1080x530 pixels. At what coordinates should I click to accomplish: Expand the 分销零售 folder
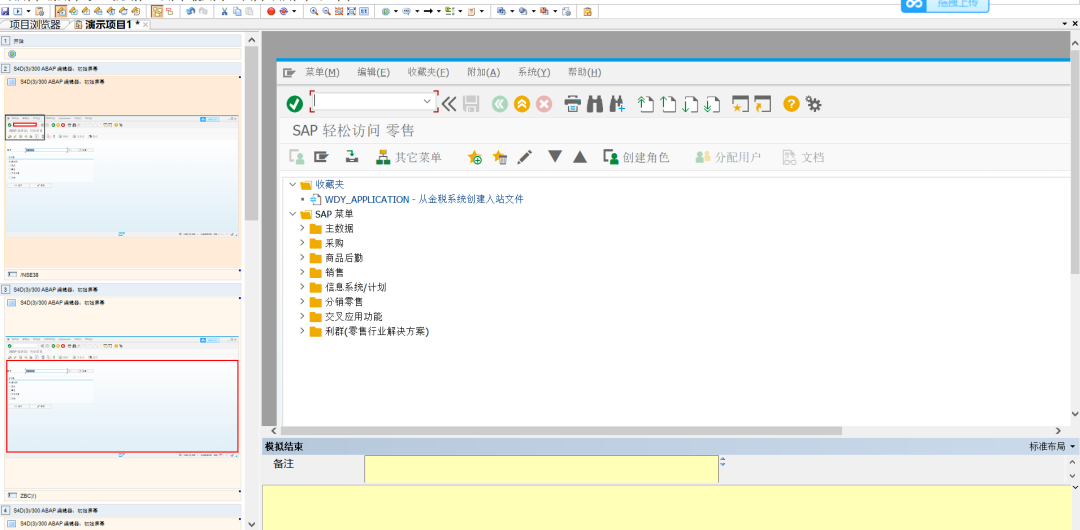click(302, 302)
